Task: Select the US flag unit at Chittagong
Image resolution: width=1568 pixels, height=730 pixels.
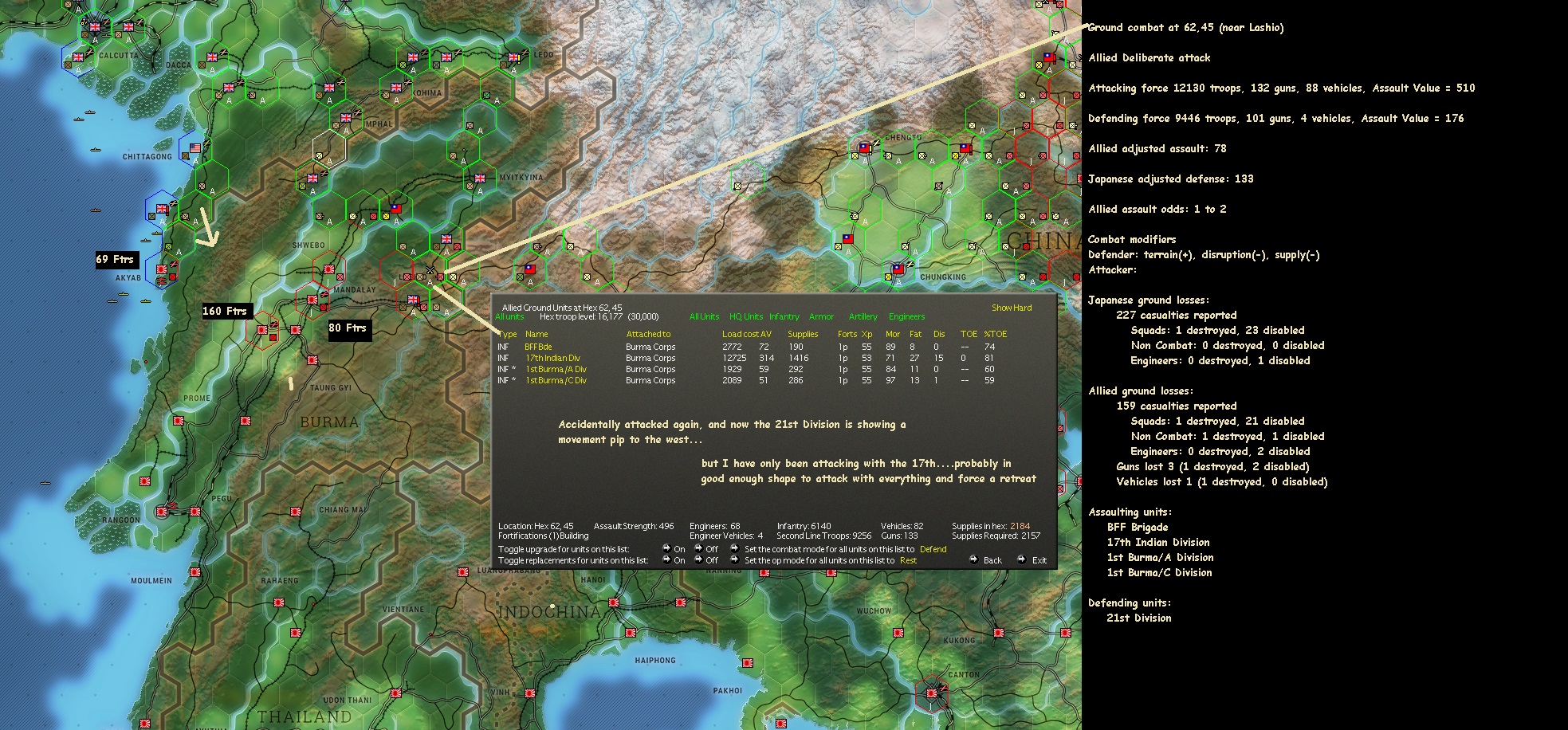Action: point(195,148)
